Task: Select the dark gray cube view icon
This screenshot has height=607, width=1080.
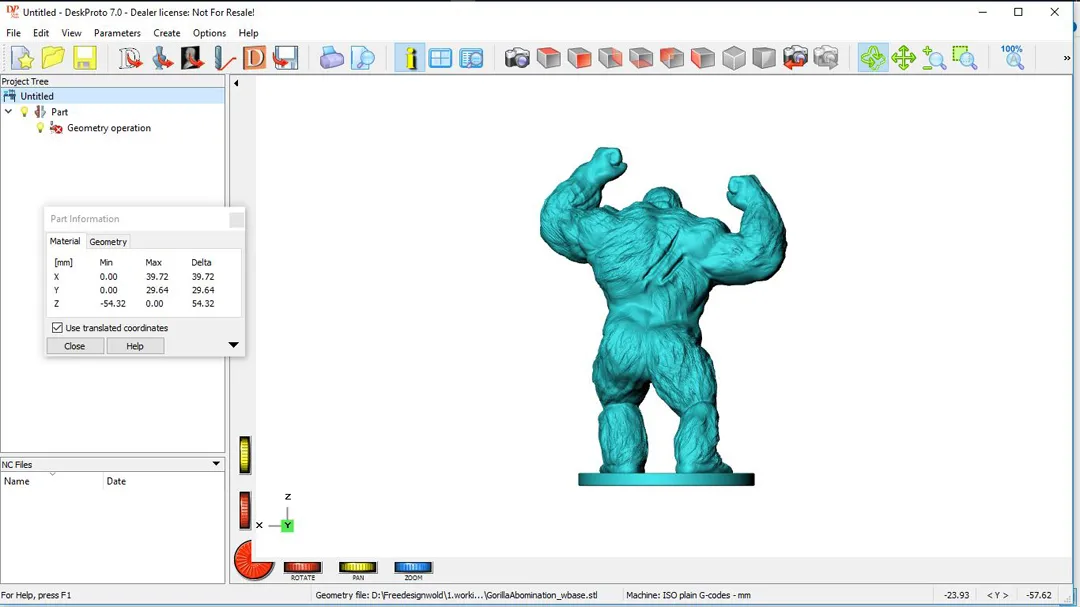Action: click(x=764, y=59)
